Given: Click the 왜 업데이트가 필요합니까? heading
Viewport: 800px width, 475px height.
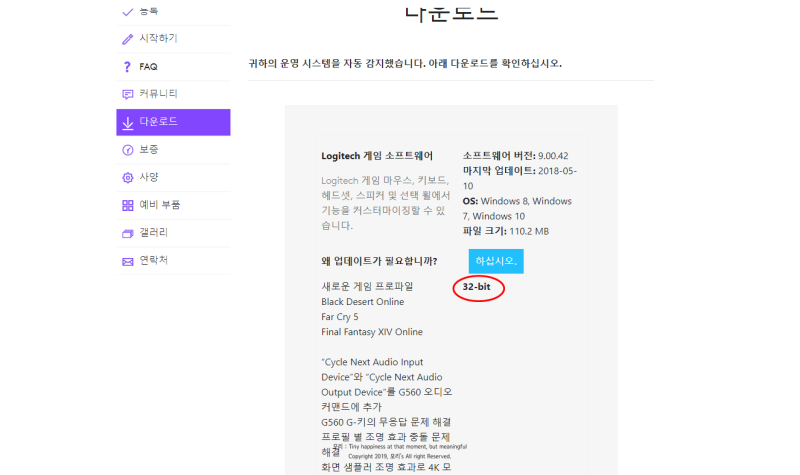Looking at the screenshot, I should click(x=379, y=261).
